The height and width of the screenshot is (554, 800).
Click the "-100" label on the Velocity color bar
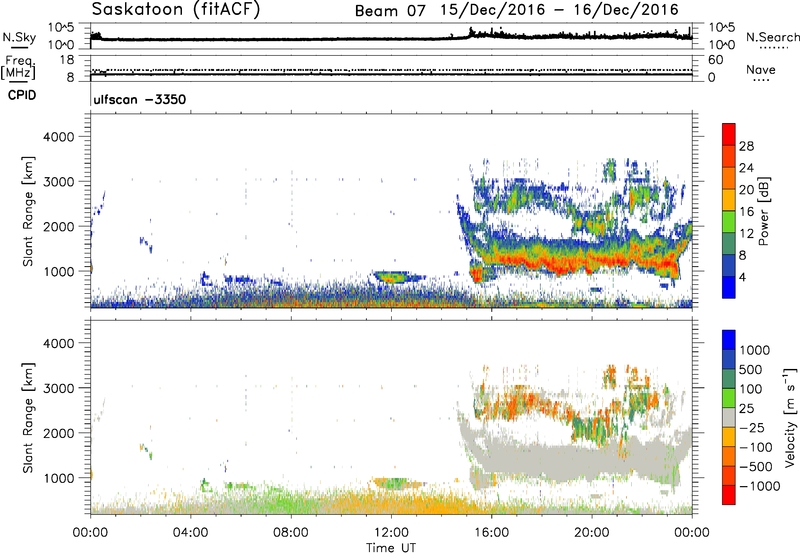[756, 447]
